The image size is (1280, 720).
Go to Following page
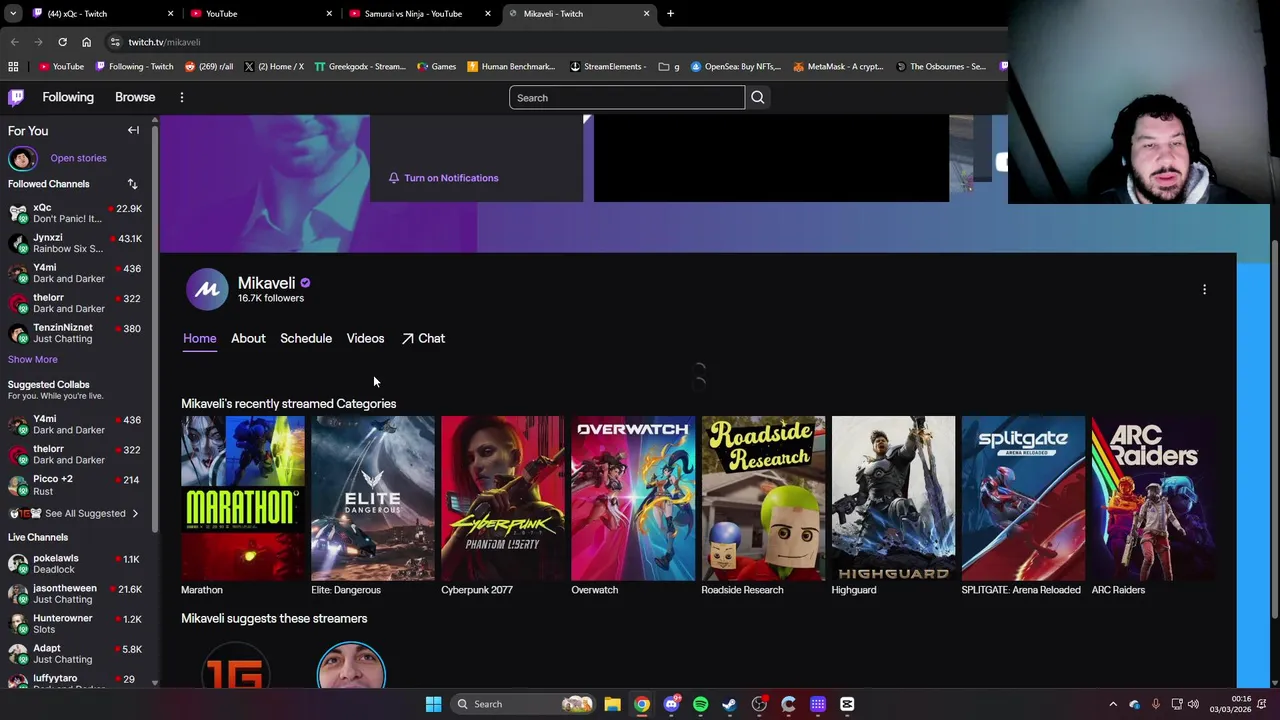[x=68, y=97]
